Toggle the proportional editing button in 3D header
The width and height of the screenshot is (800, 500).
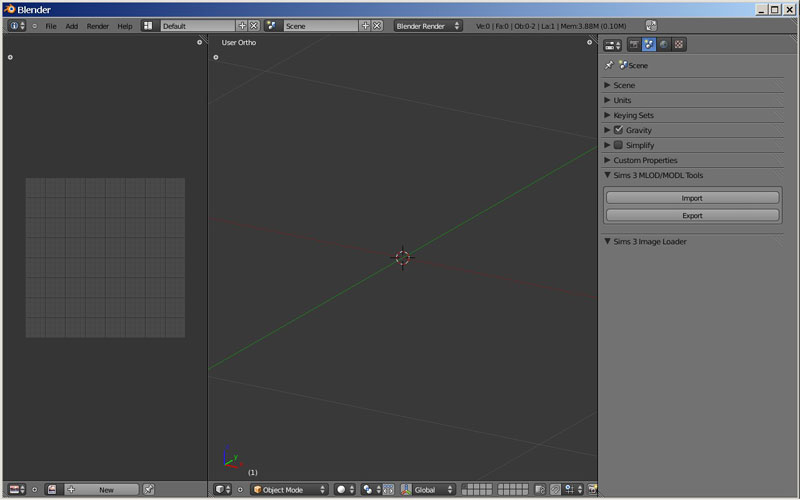pyautogui.click(x=555, y=489)
